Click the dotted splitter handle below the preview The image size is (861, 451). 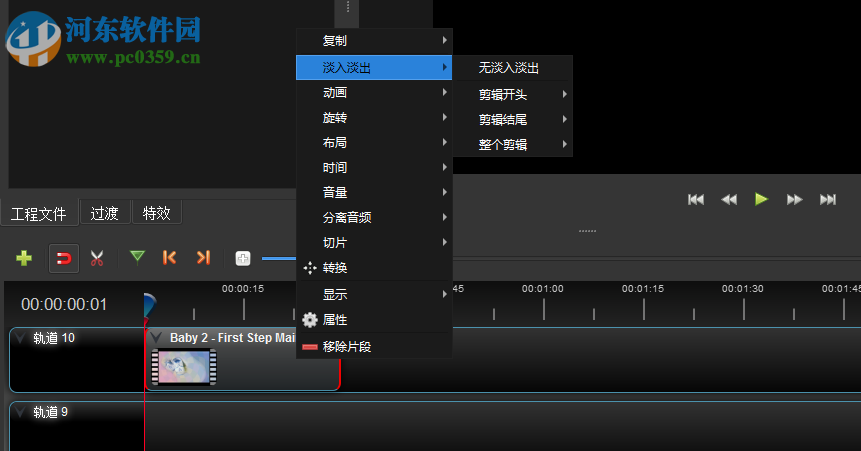click(588, 231)
